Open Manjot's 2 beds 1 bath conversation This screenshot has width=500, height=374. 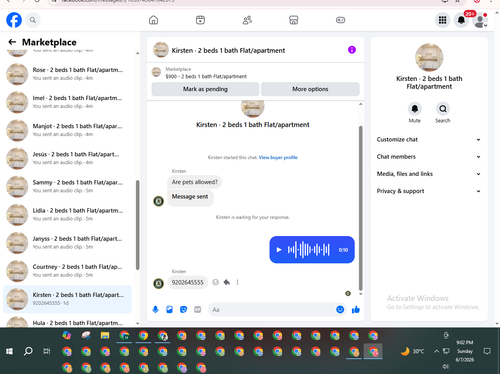(x=67, y=130)
